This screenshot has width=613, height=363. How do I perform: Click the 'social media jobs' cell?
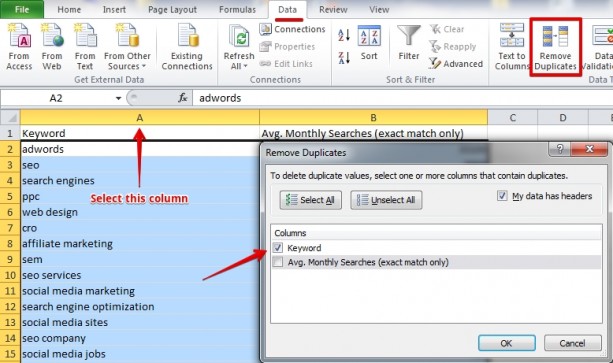pyautogui.click(x=140, y=354)
